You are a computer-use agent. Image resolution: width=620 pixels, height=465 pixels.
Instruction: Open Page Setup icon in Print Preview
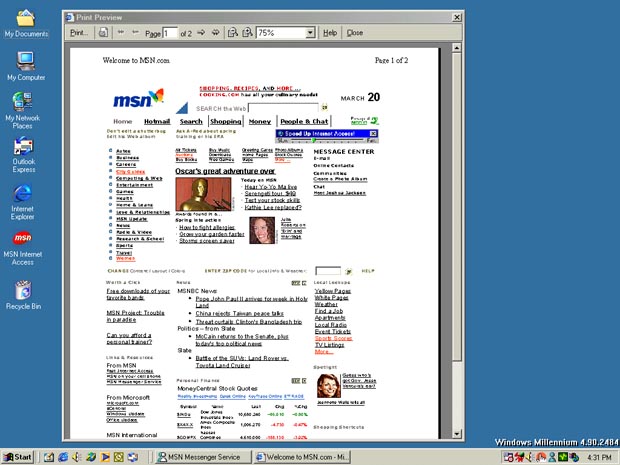(x=103, y=32)
